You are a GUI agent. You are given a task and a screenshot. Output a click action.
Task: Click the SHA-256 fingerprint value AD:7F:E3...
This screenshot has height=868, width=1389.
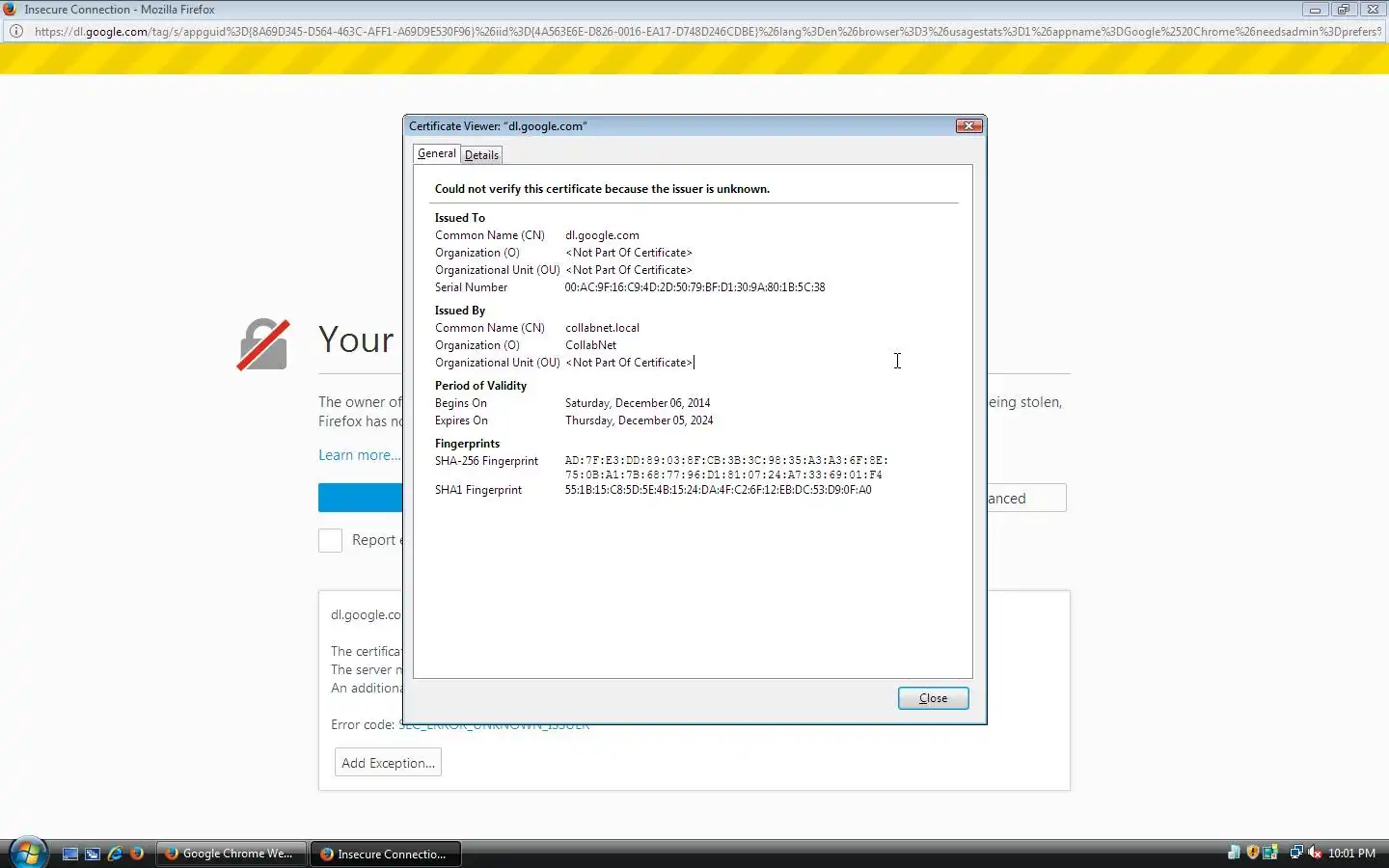[x=726, y=468]
